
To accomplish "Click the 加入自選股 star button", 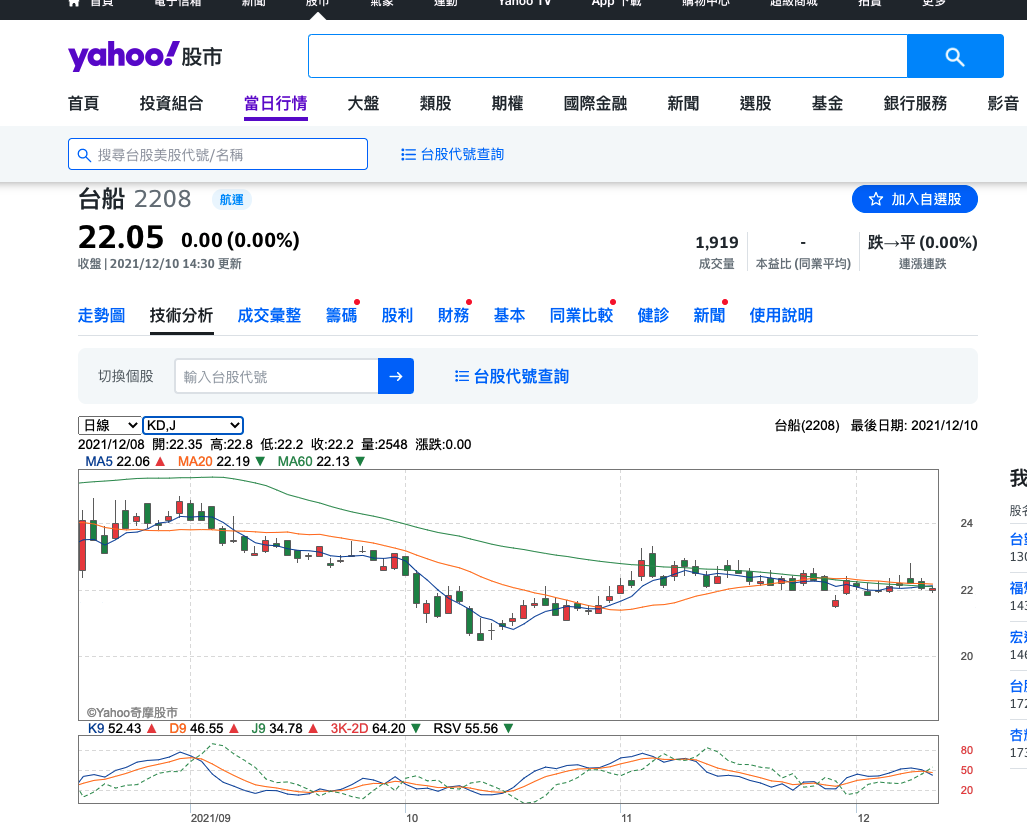I will tap(914, 199).
